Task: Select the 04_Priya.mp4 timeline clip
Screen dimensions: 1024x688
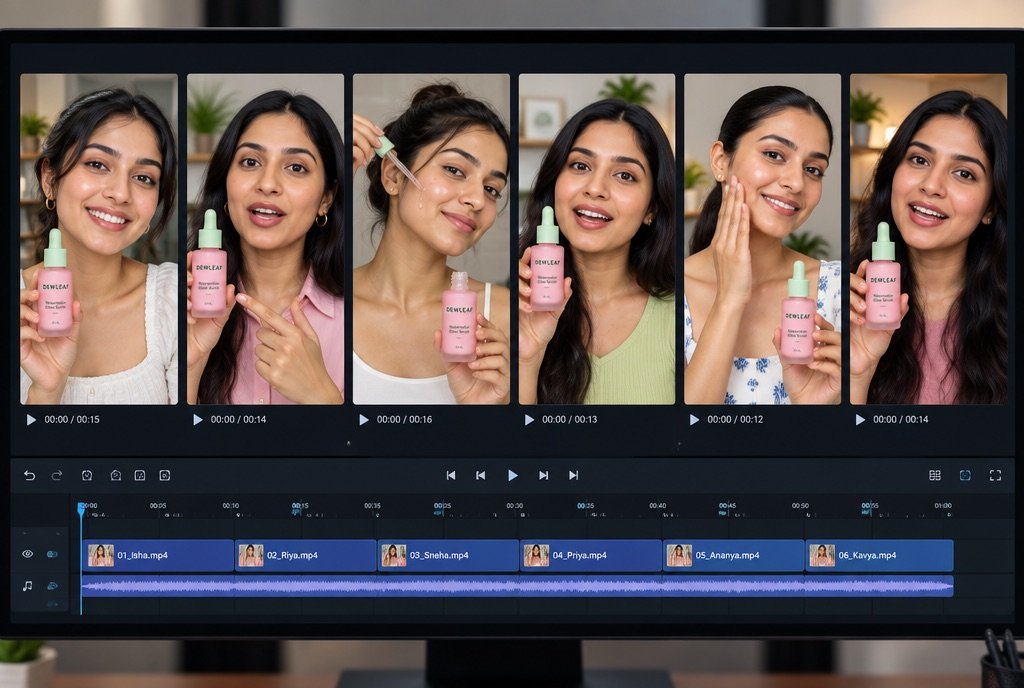Action: (591, 555)
